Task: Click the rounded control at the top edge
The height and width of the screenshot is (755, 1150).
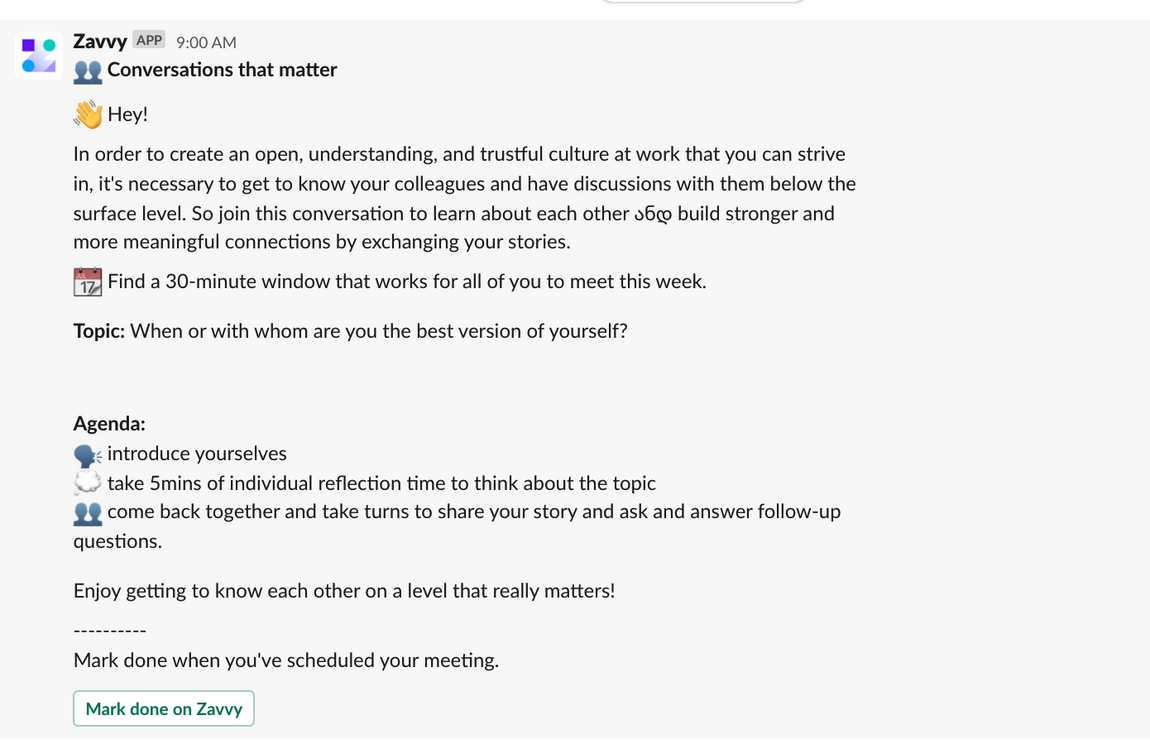Action: point(702,2)
